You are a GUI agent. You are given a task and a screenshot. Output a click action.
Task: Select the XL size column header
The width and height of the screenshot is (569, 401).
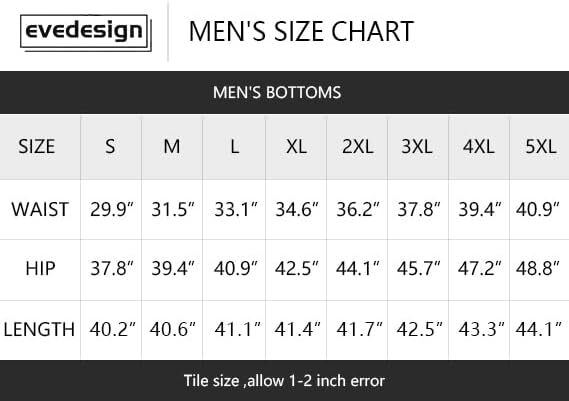(296, 147)
